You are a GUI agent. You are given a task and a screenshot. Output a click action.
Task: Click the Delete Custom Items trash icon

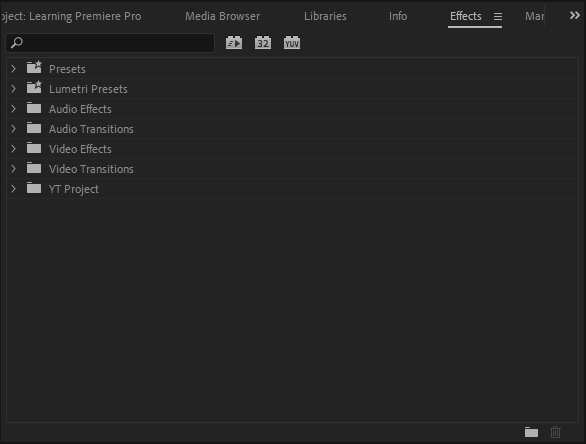(x=556, y=432)
